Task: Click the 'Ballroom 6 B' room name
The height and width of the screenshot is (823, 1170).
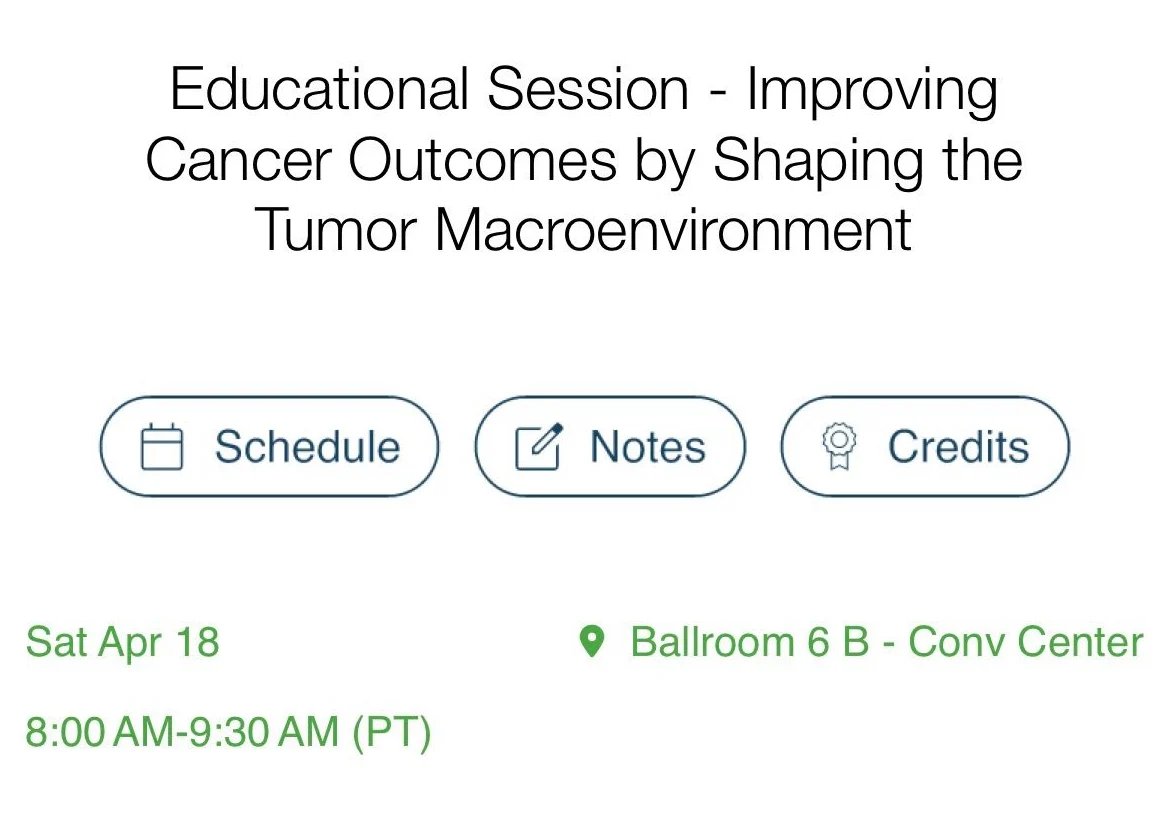Action: click(750, 641)
